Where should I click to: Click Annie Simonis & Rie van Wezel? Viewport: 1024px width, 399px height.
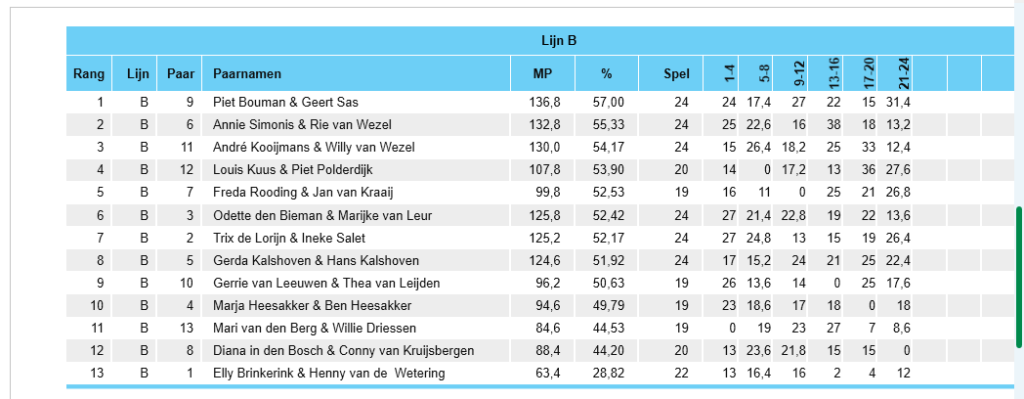(x=302, y=125)
